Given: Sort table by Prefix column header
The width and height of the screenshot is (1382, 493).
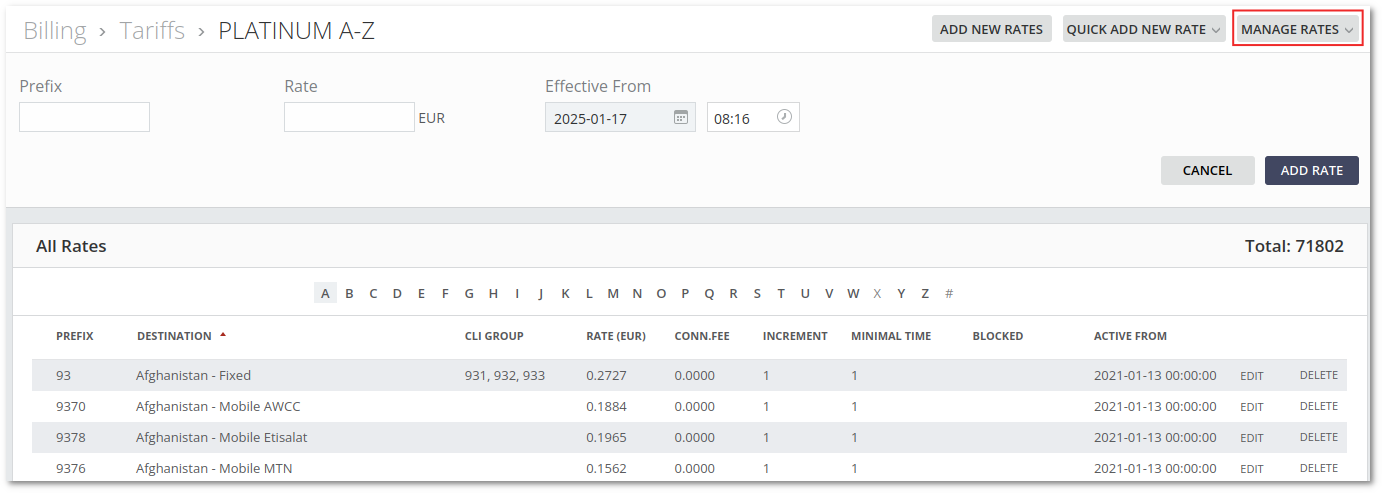Looking at the screenshot, I should coord(75,336).
